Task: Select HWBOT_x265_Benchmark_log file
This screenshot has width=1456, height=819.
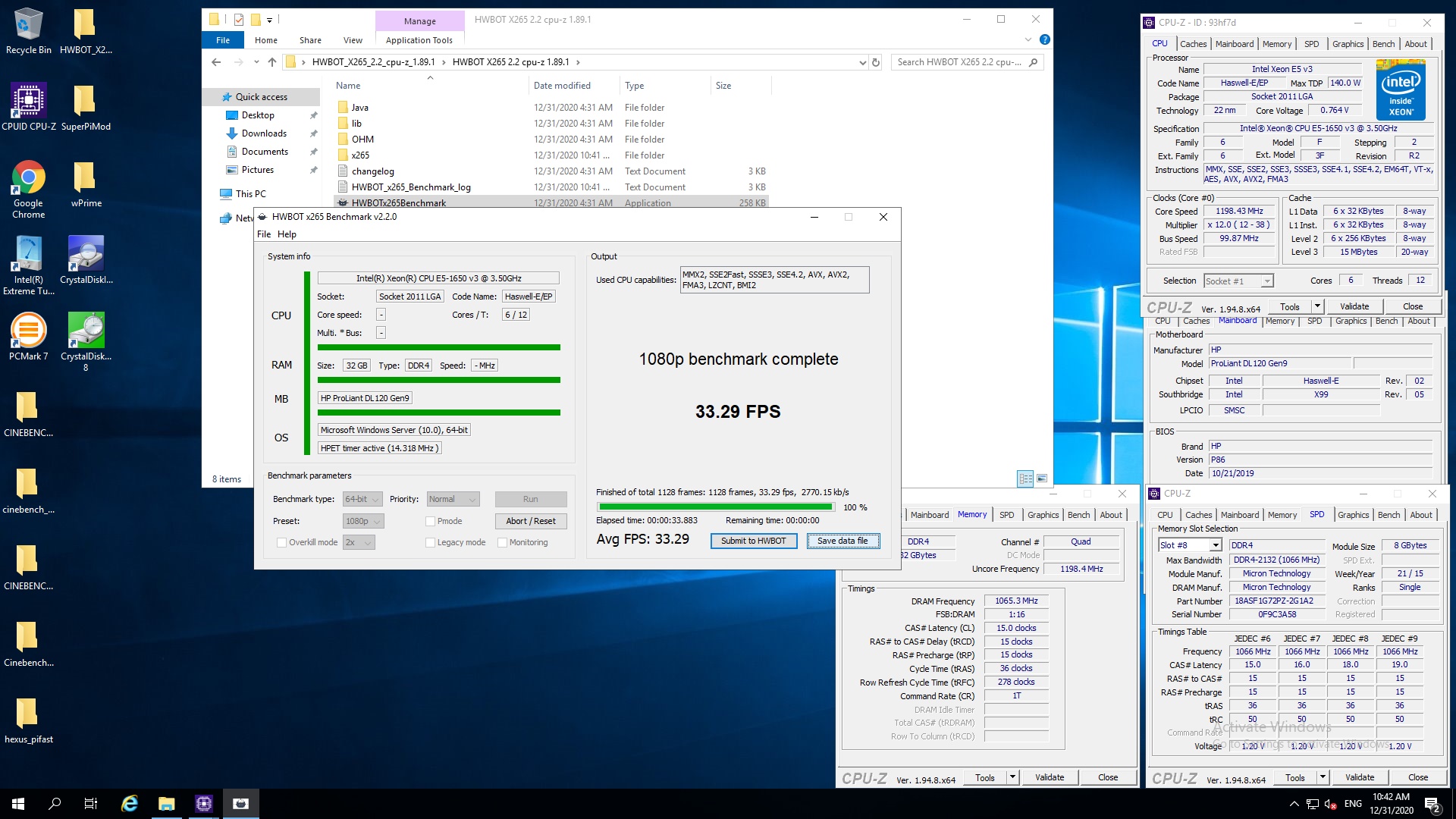Action: [x=411, y=187]
